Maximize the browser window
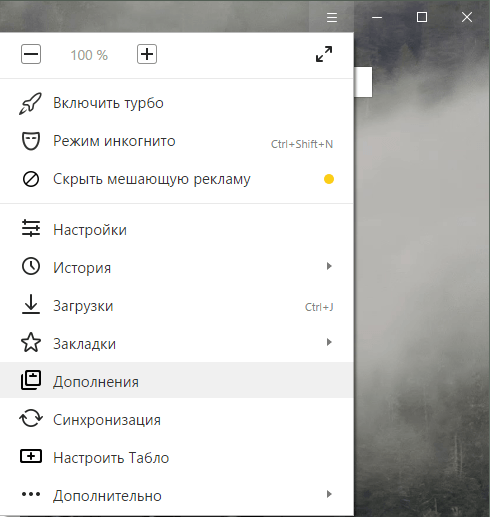Screen dimensions: 490x517 pyautogui.click(x=422, y=17)
